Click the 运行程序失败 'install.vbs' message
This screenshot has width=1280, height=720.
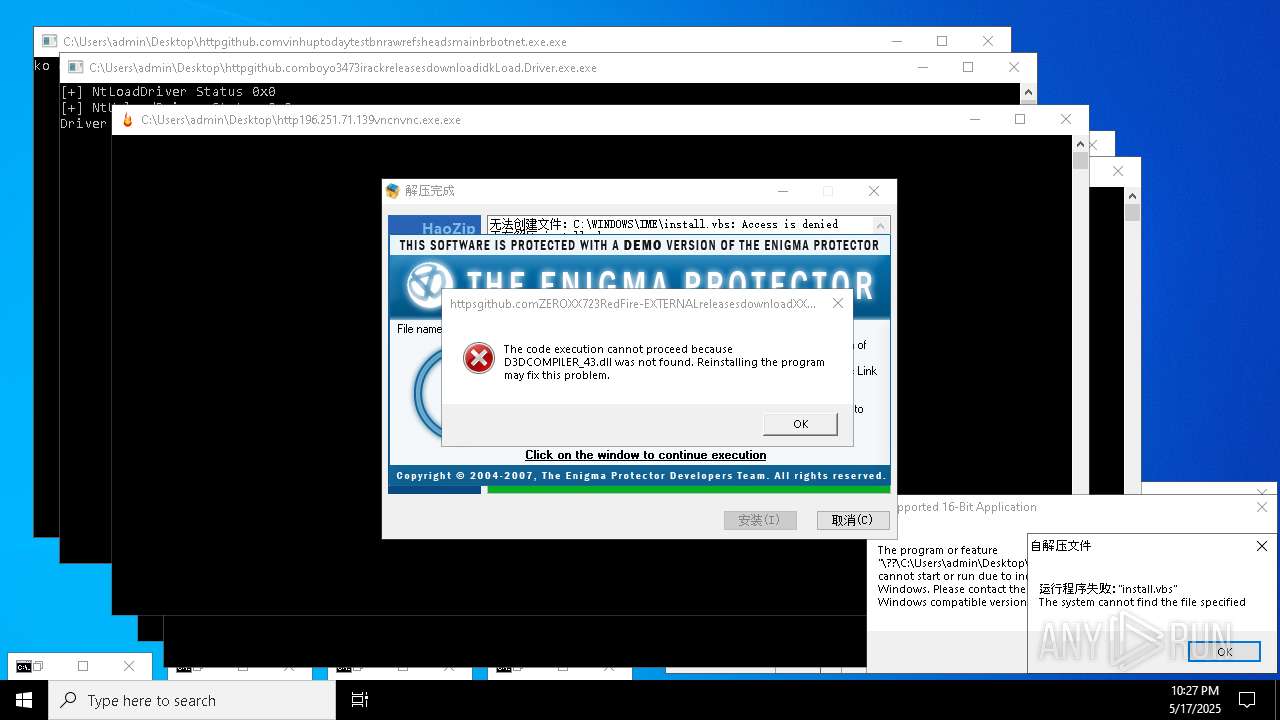[x=1108, y=589]
